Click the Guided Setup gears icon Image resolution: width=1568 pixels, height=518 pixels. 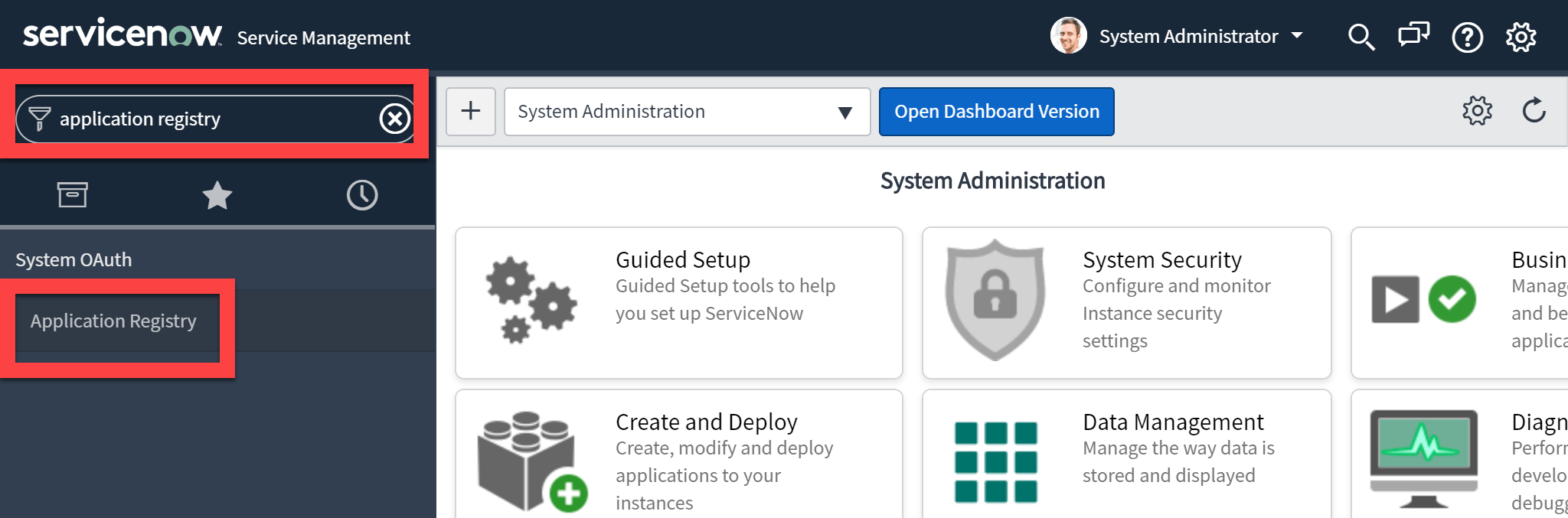(x=531, y=299)
